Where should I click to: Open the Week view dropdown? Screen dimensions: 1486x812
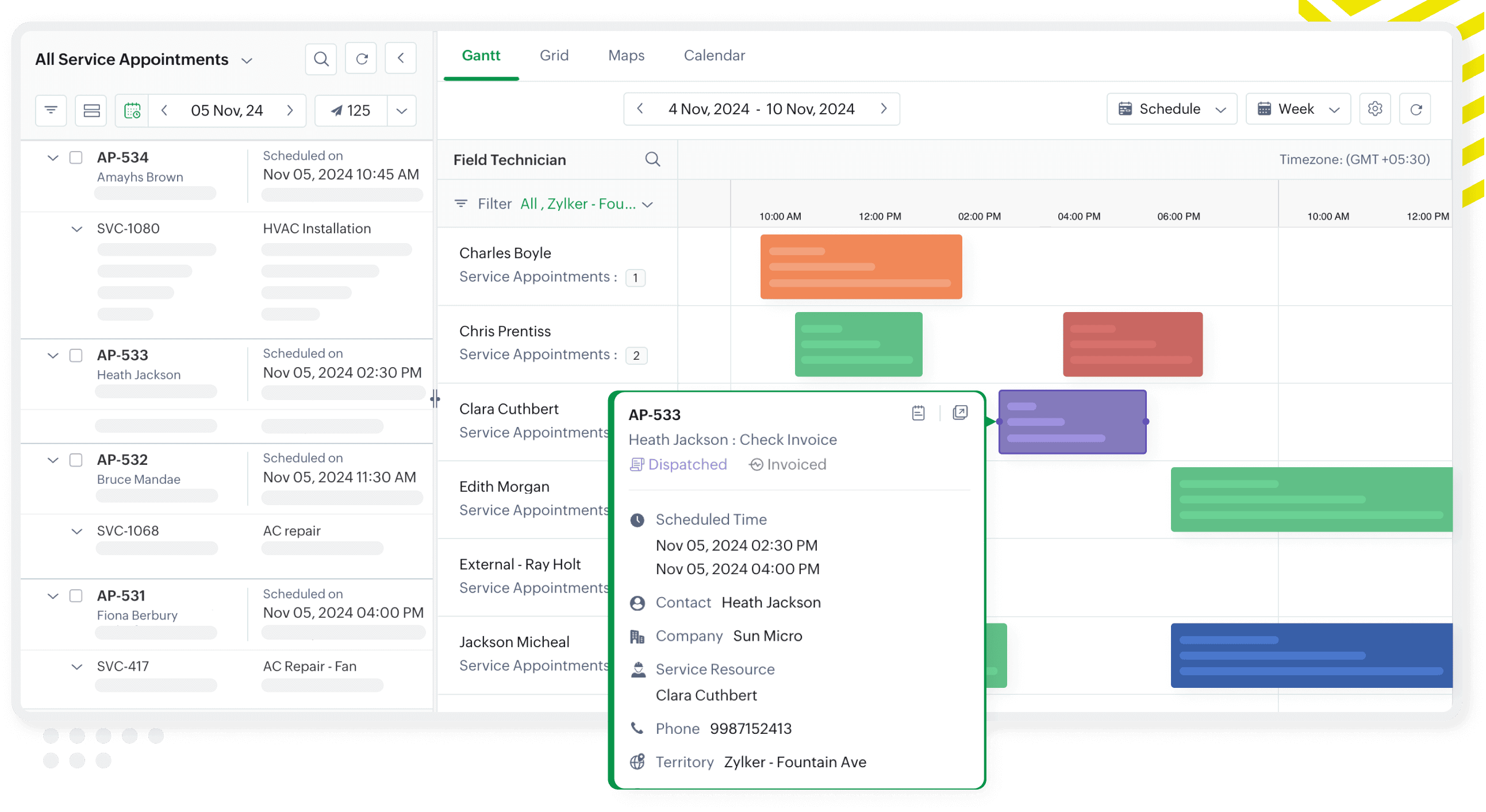coord(1298,109)
